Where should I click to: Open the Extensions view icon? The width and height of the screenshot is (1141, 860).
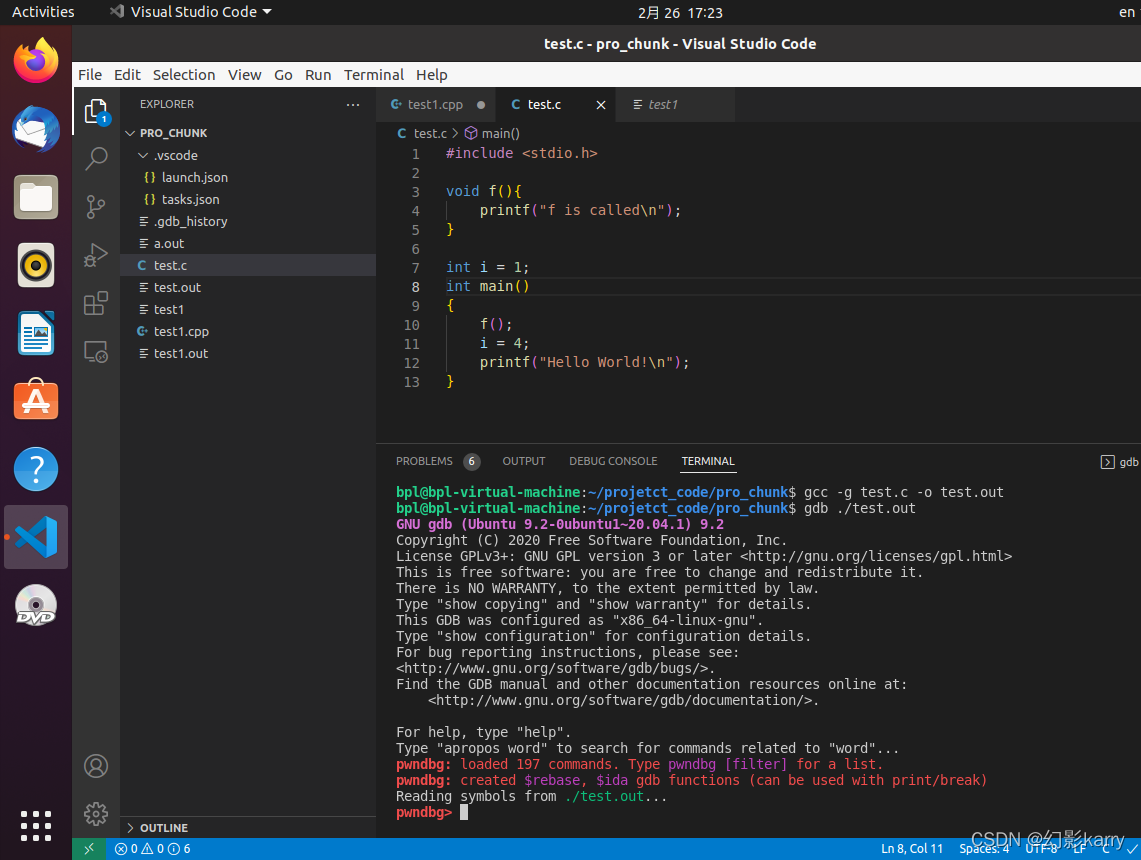(x=95, y=304)
